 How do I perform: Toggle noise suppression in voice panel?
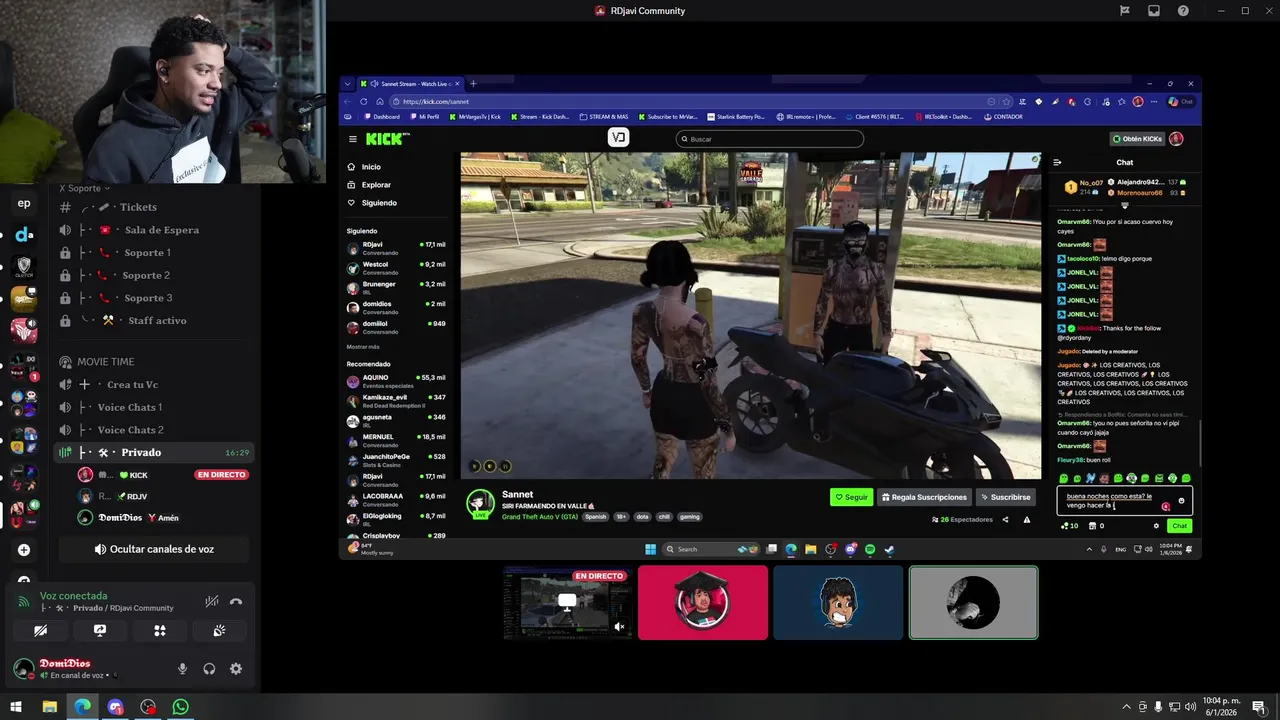[211, 601]
